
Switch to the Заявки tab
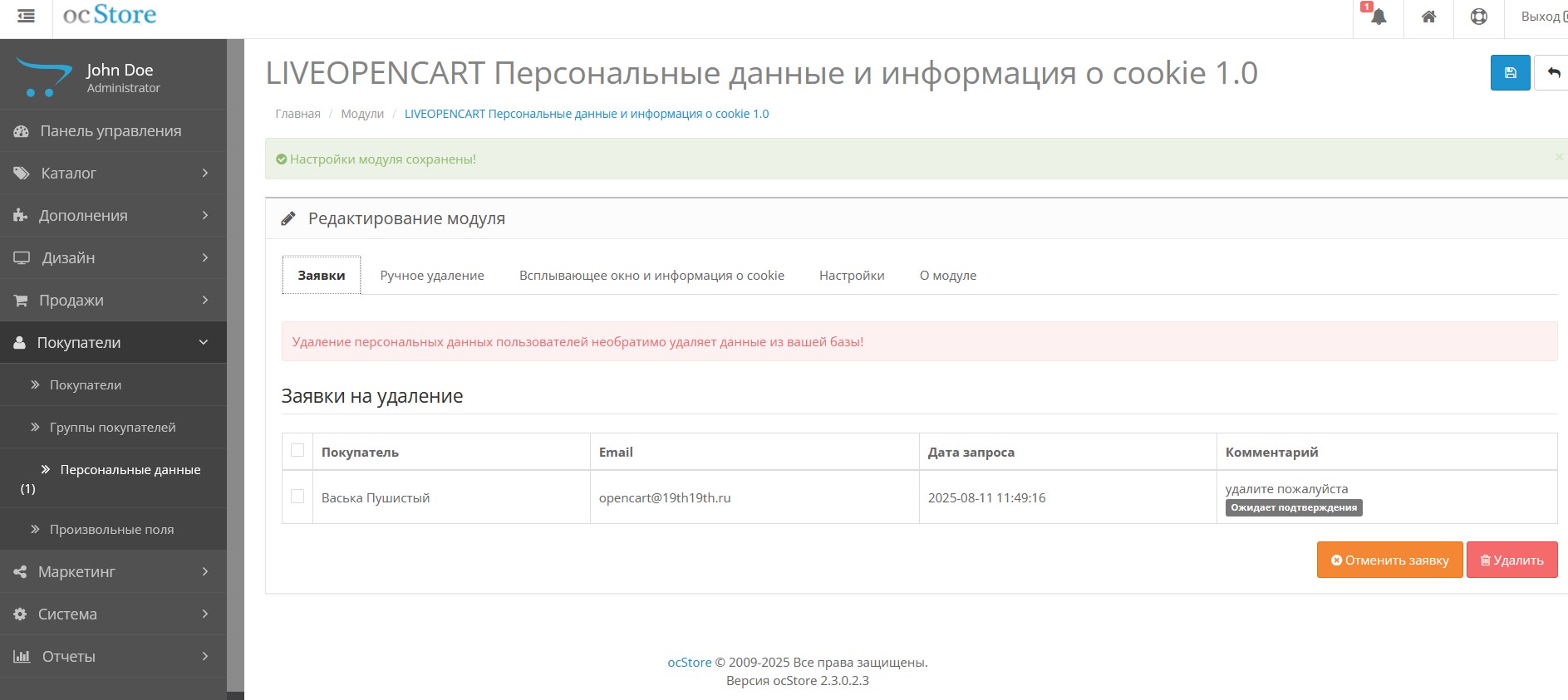(322, 275)
